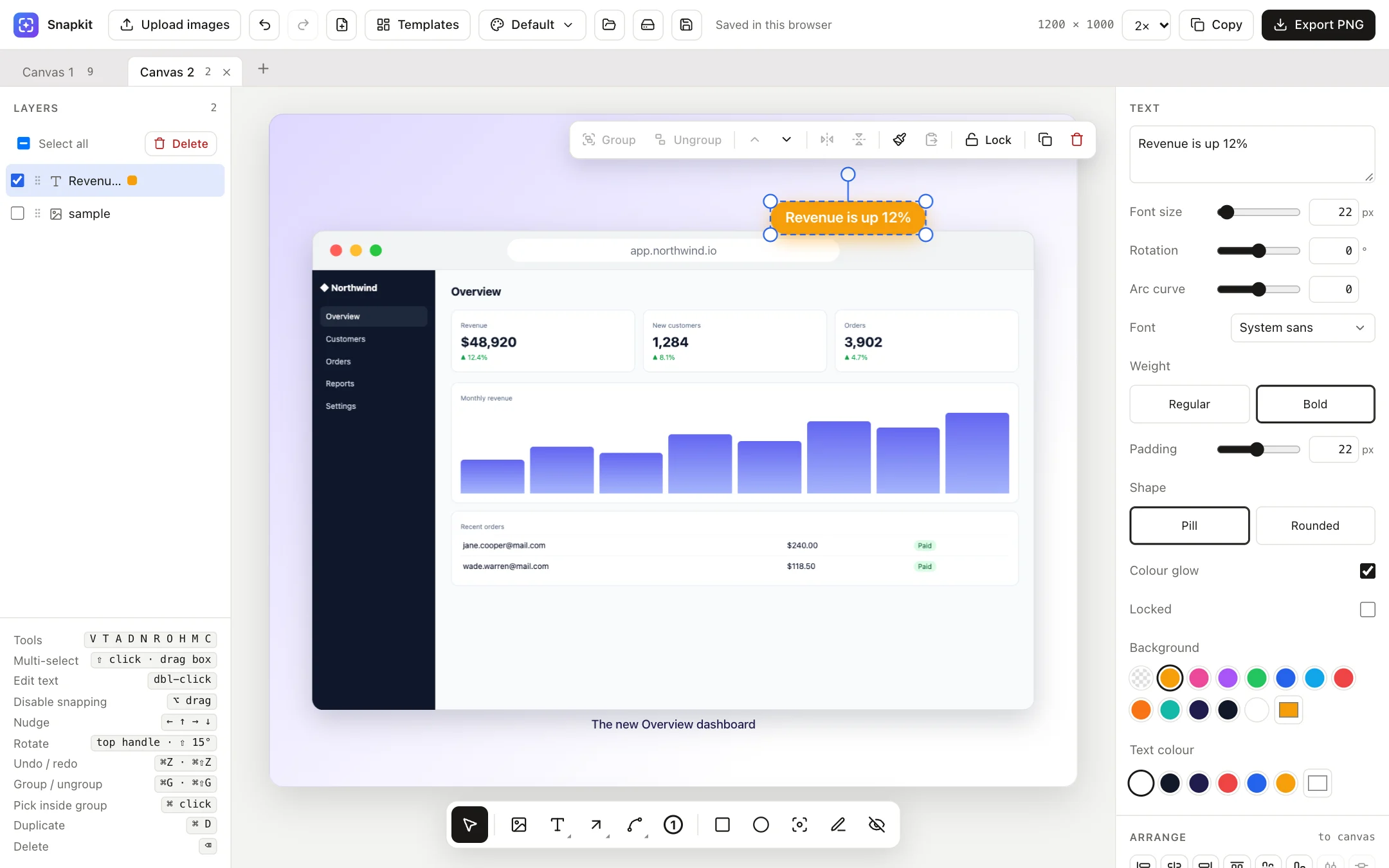Select the arrow pointer tool
This screenshot has width=1389, height=868.
[x=469, y=824]
